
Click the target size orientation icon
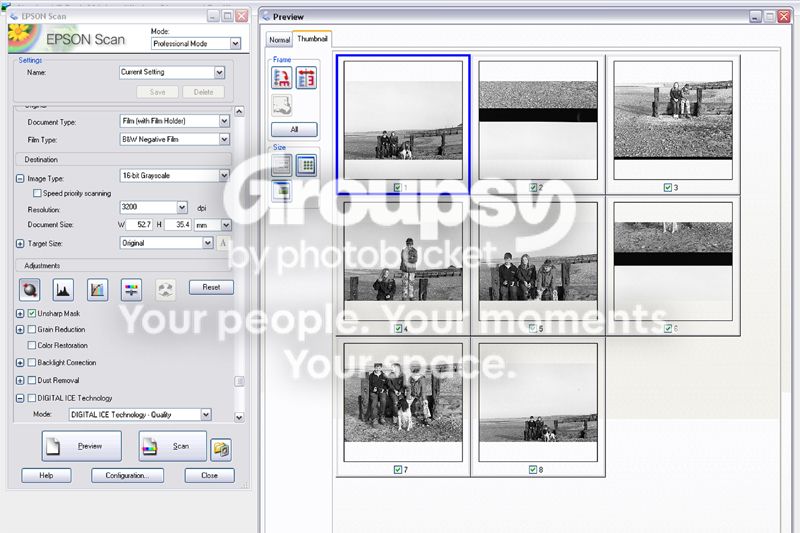223,243
